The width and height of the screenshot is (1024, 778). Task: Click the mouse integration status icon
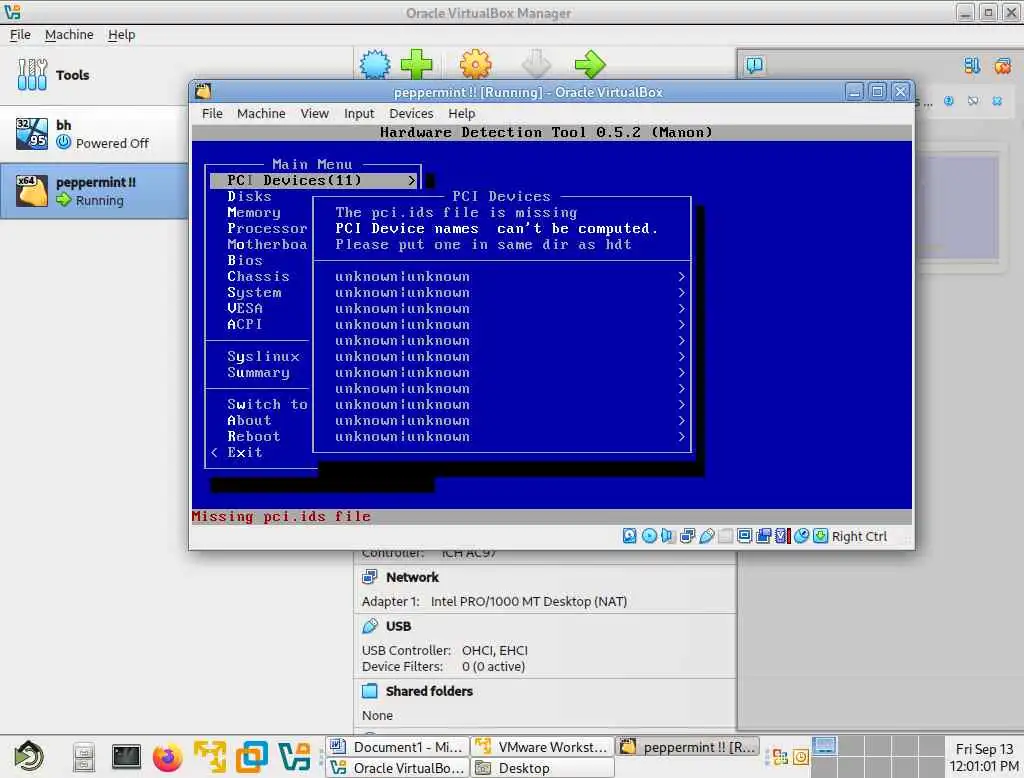click(x=801, y=536)
